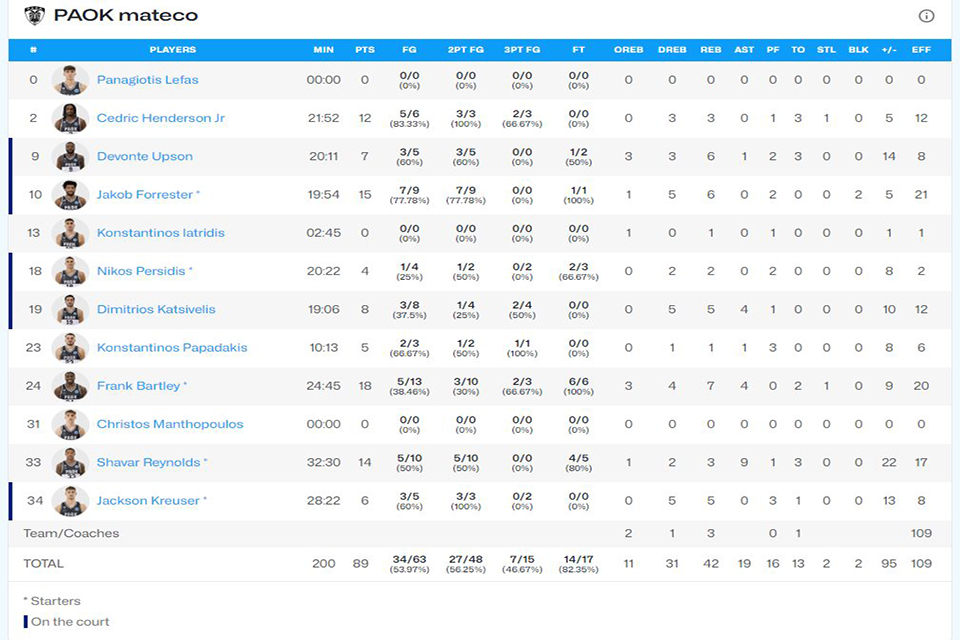Click the FG column header

coord(409,50)
